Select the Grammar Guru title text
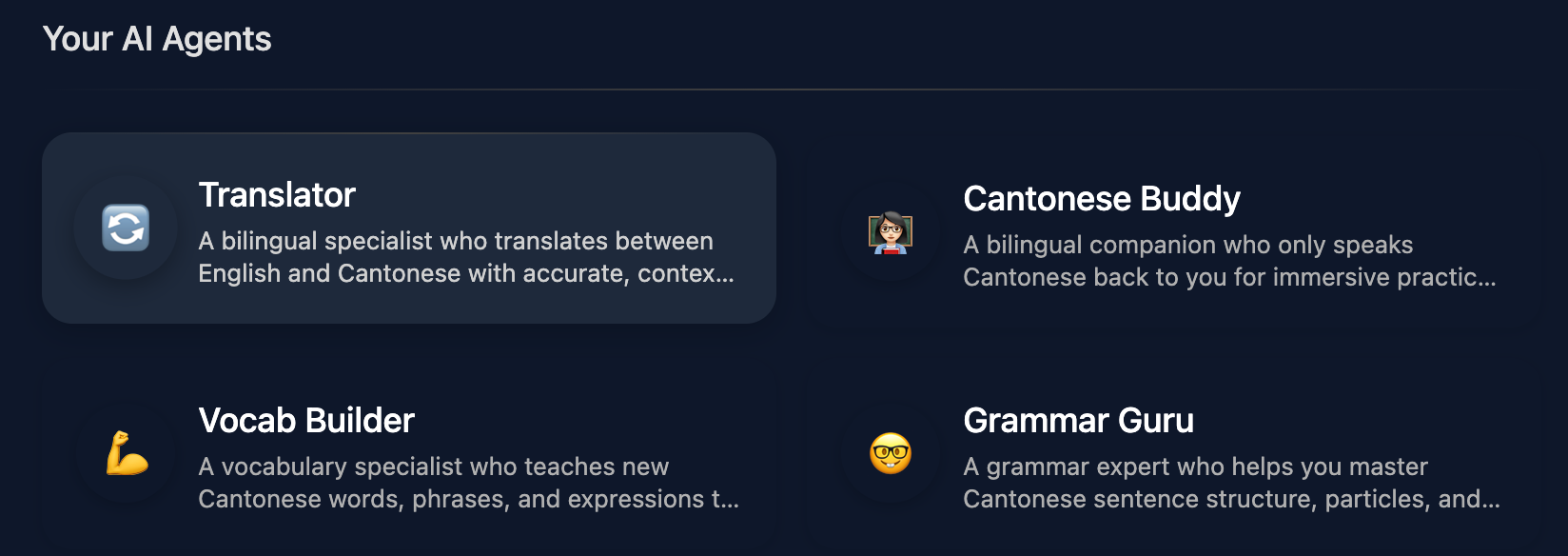This screenshot has height=556, width=1568. (x=1078, y=421)
